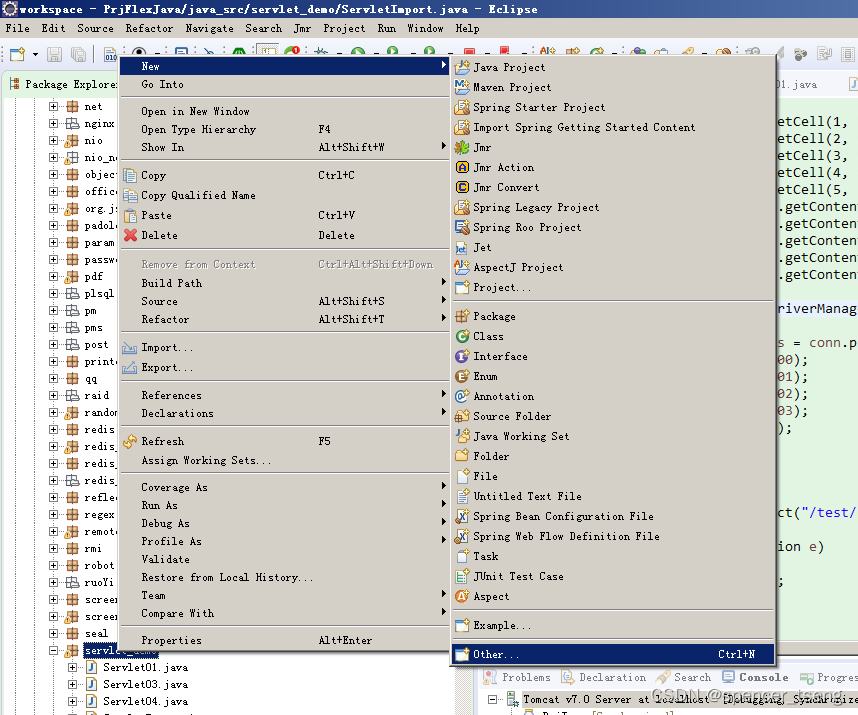
Task: Open the File menu
Action: point(18,28)
